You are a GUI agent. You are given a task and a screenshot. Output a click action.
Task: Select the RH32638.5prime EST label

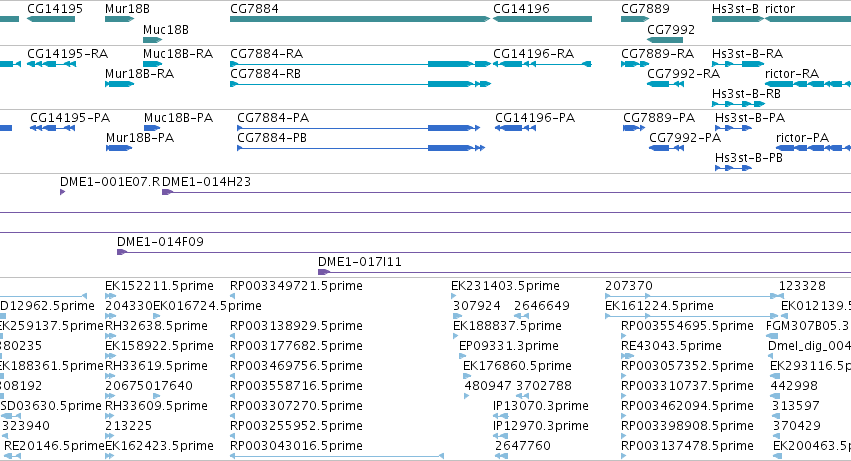coord(156,326)
